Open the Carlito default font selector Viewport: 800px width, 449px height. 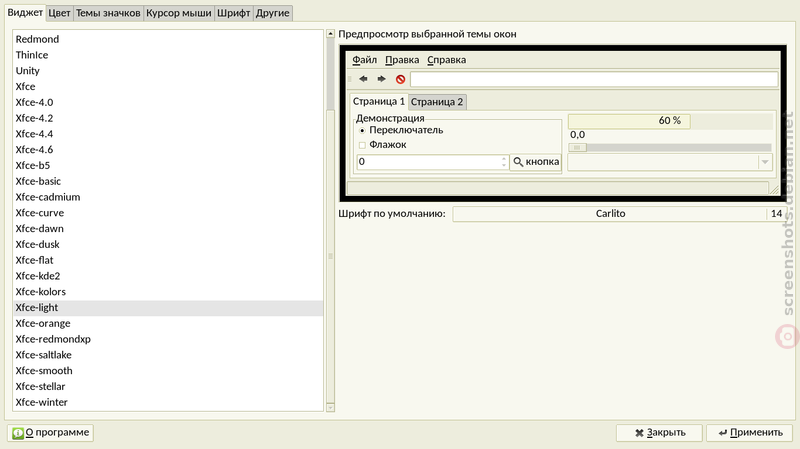coord(610,214)
